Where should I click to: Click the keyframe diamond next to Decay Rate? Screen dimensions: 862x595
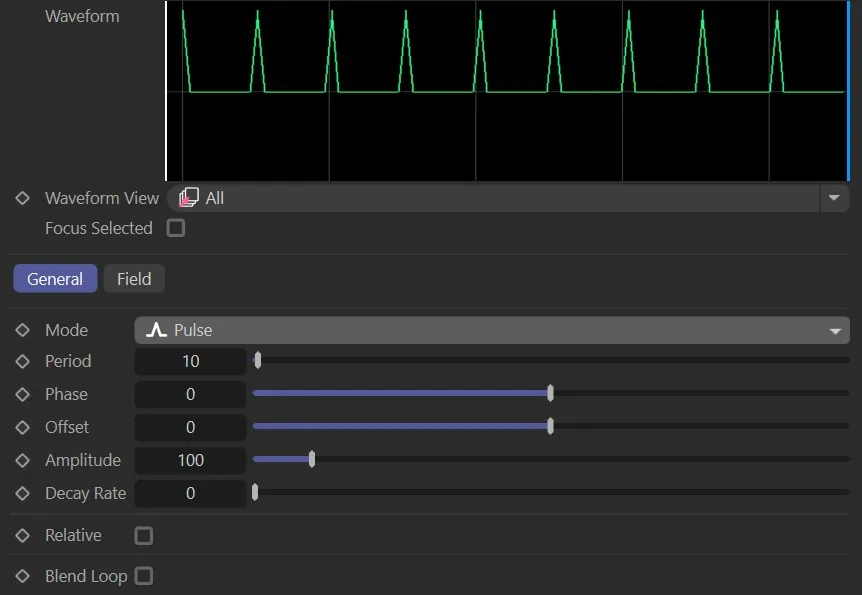[21, 493]
